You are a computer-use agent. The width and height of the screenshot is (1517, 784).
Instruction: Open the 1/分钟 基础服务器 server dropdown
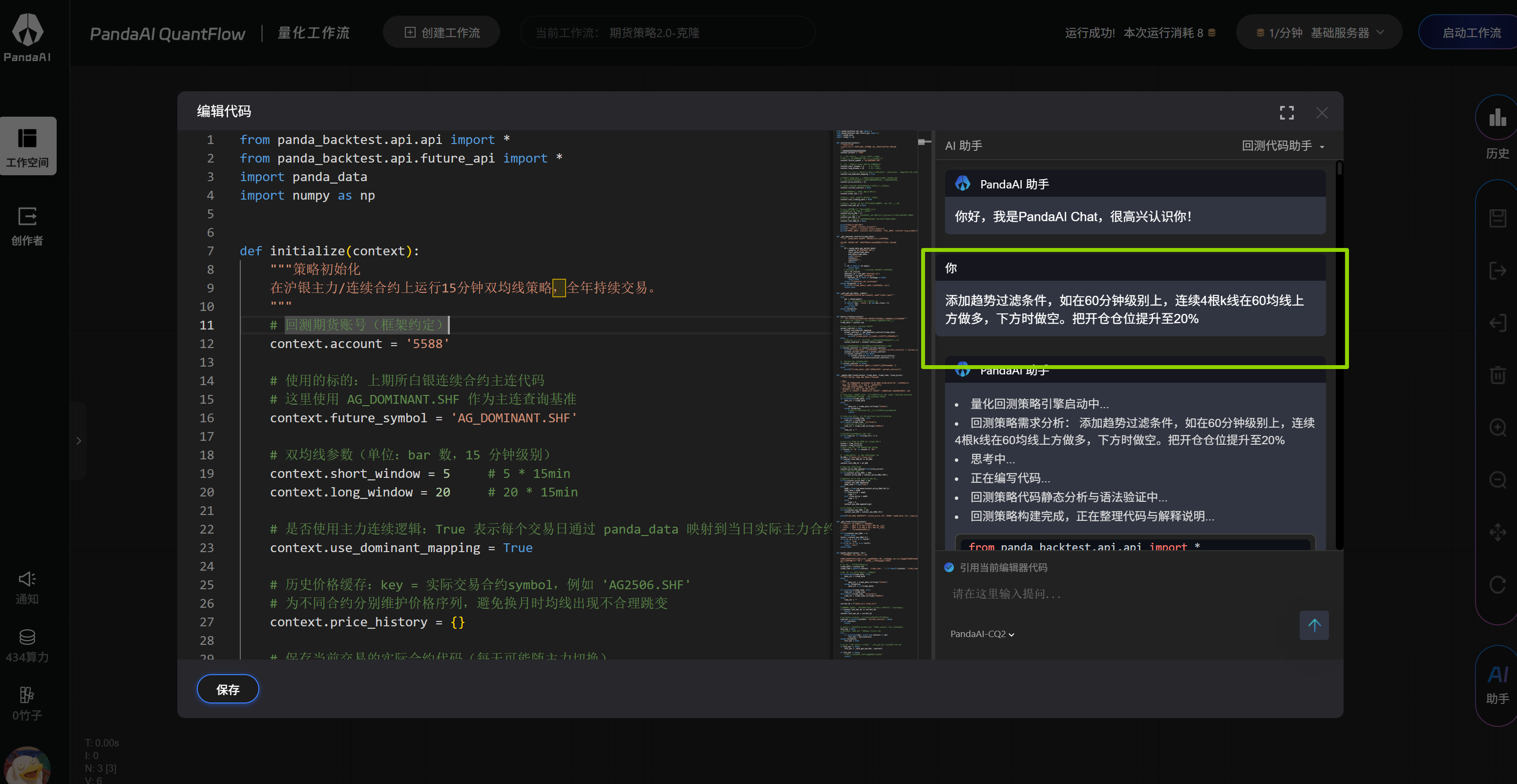(x=1319, y=33)
